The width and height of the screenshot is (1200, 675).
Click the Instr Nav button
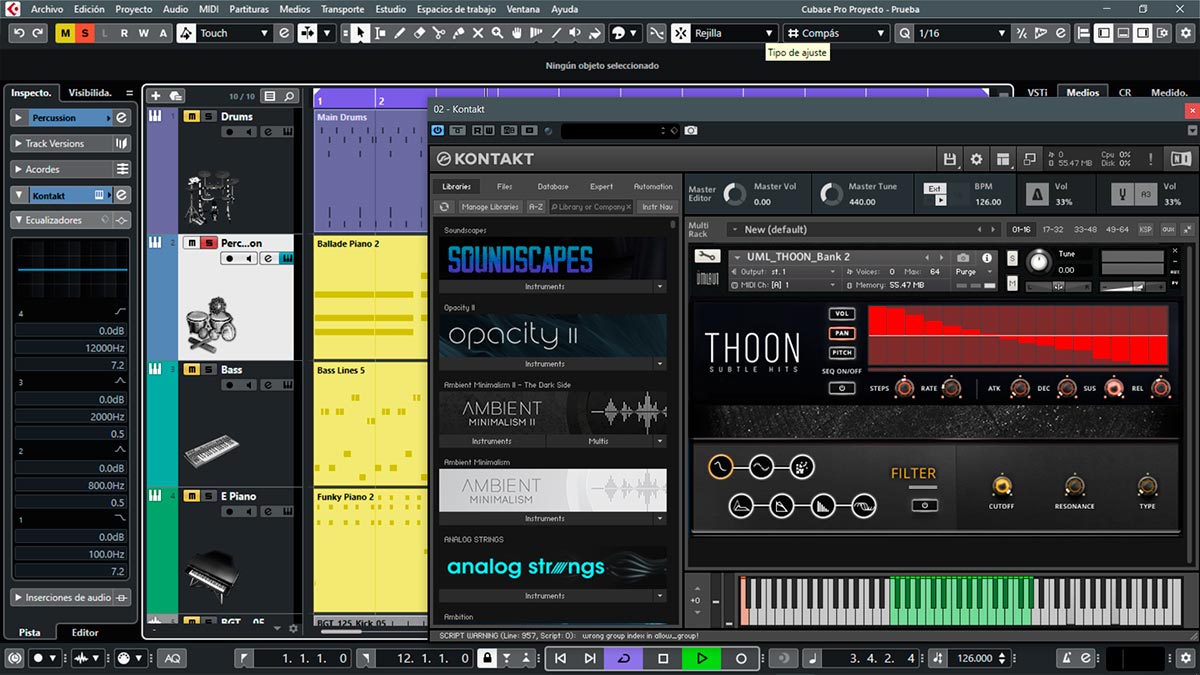click(657, 207)
